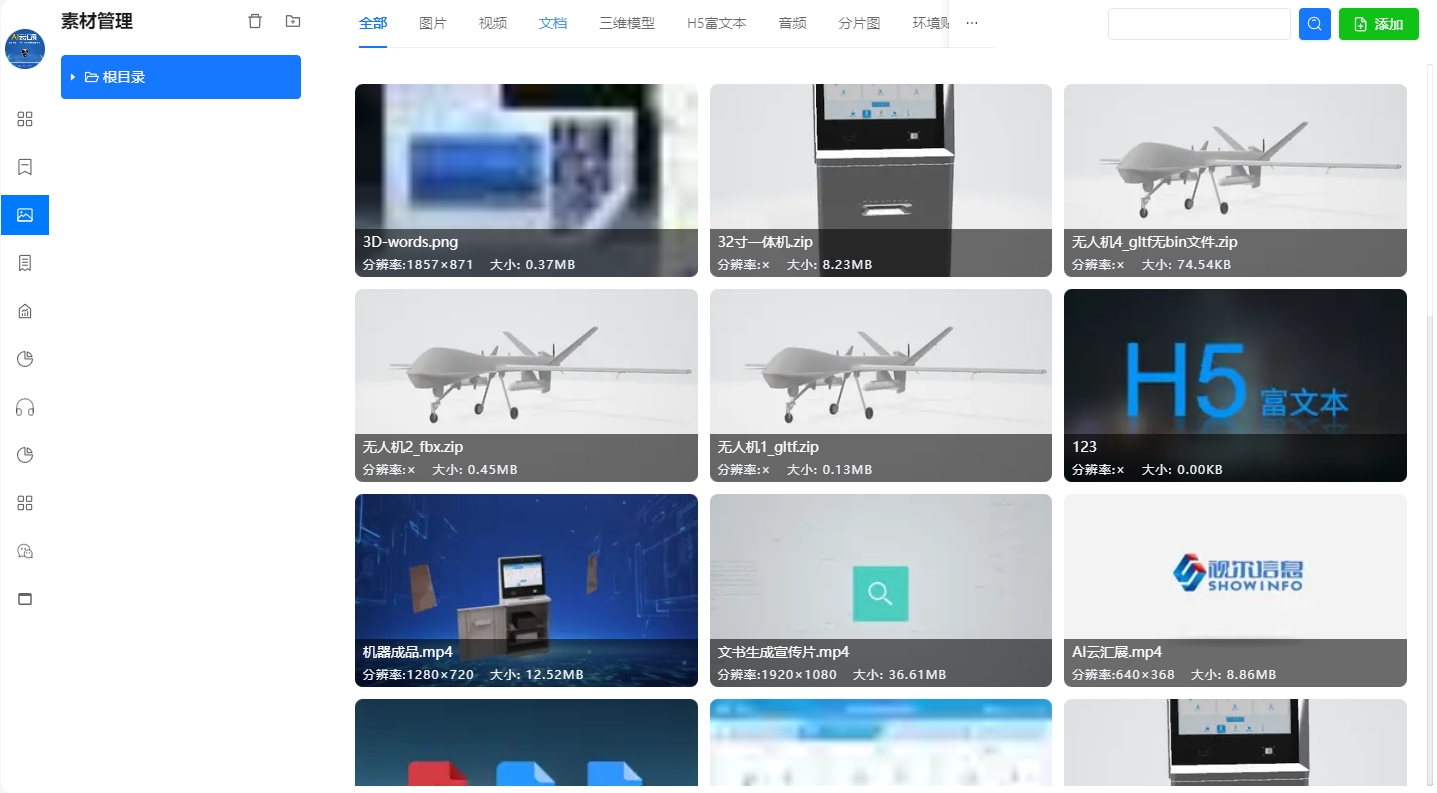
Task: Open the bookmark icon in left sidebar
Action: 25,167
